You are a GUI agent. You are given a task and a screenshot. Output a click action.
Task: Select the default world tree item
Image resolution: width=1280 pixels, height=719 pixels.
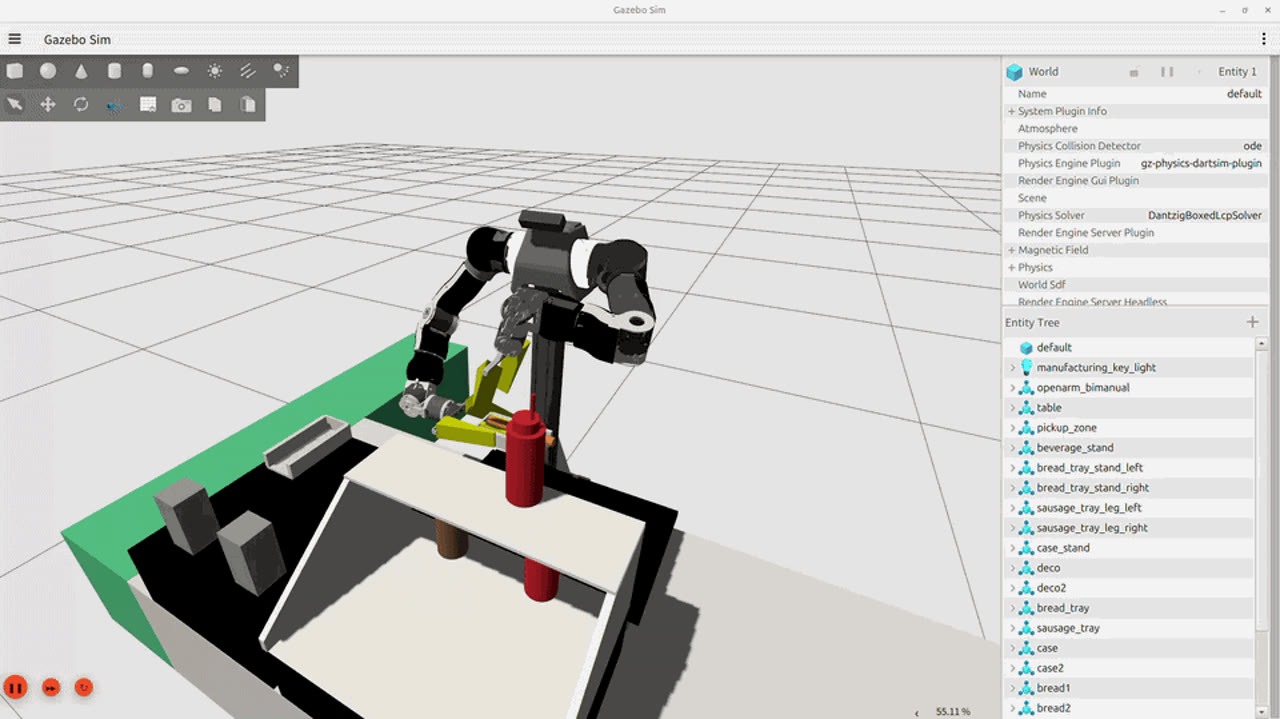pos(1129,347)
